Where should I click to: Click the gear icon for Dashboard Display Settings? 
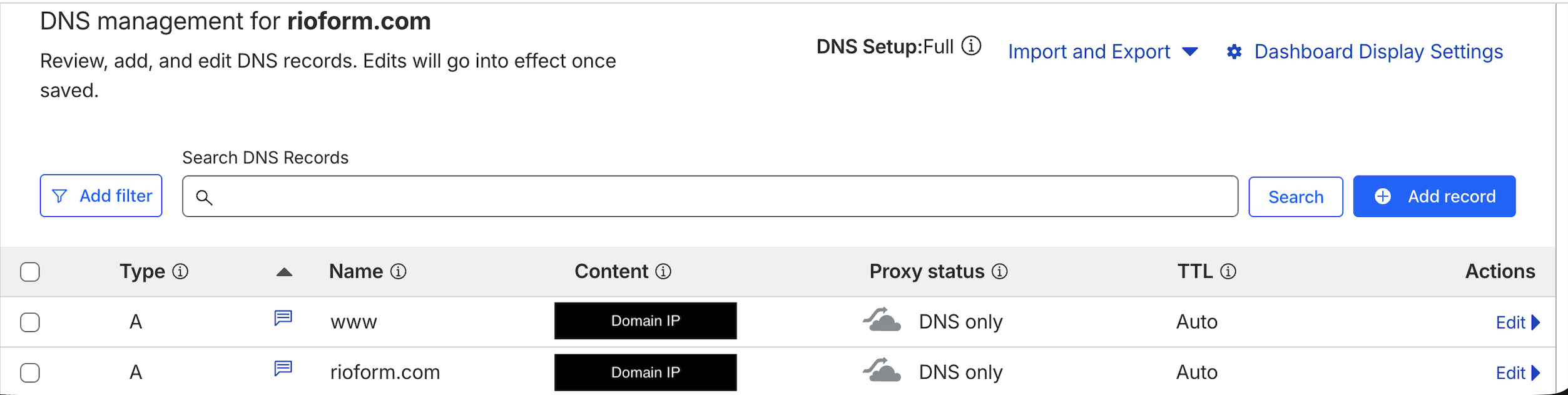click(1234, 52)
